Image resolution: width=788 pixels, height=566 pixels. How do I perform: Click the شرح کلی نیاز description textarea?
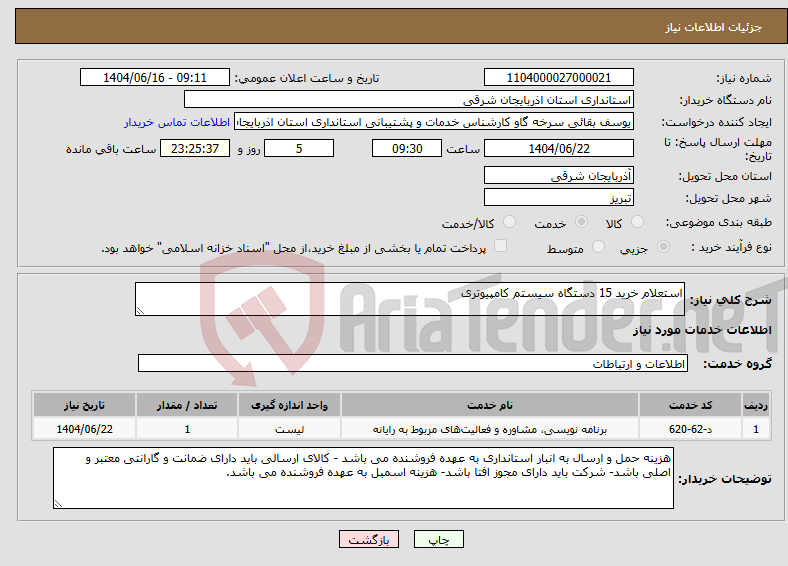pos(410,299)
